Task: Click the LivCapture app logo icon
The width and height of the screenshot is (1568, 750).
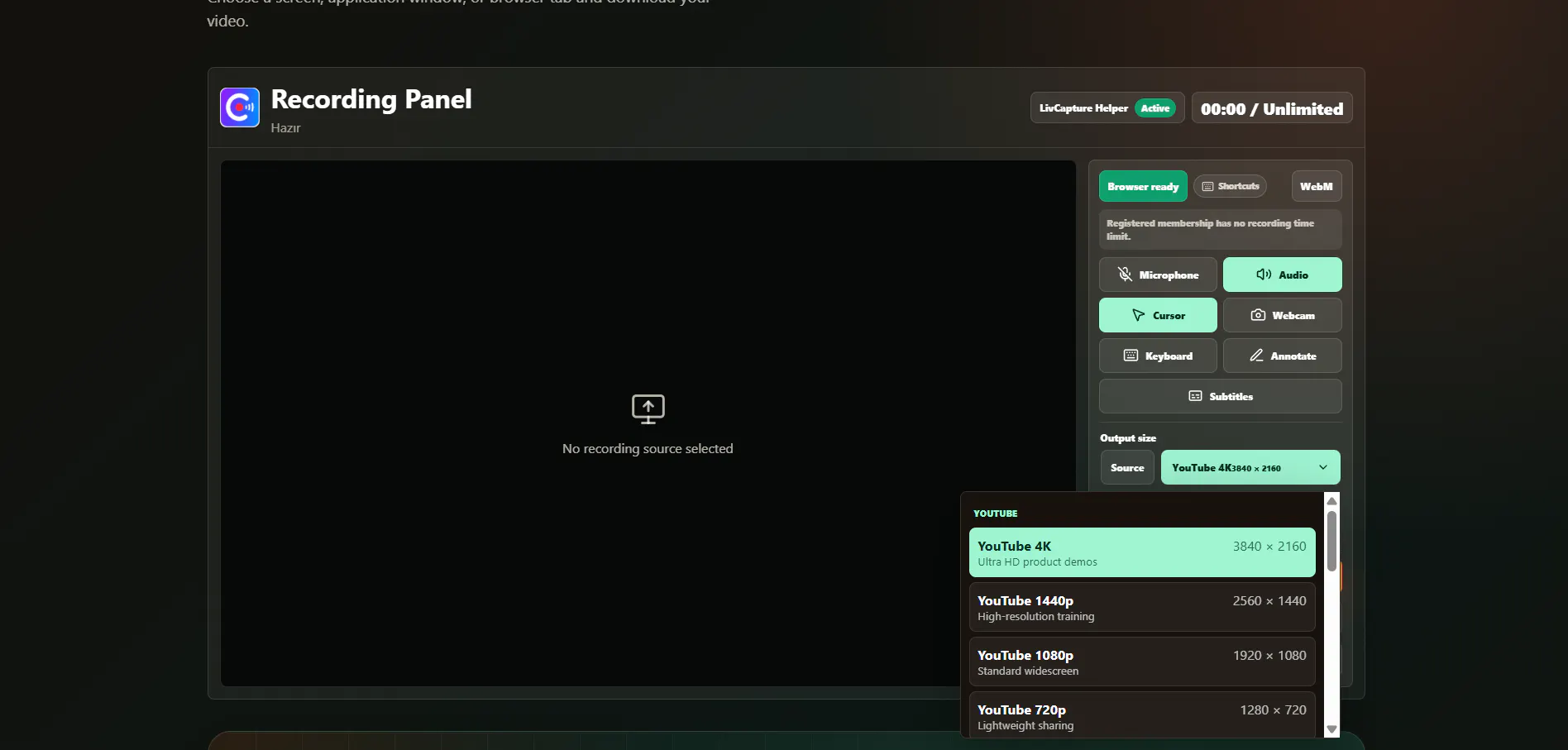Action: 240,107
